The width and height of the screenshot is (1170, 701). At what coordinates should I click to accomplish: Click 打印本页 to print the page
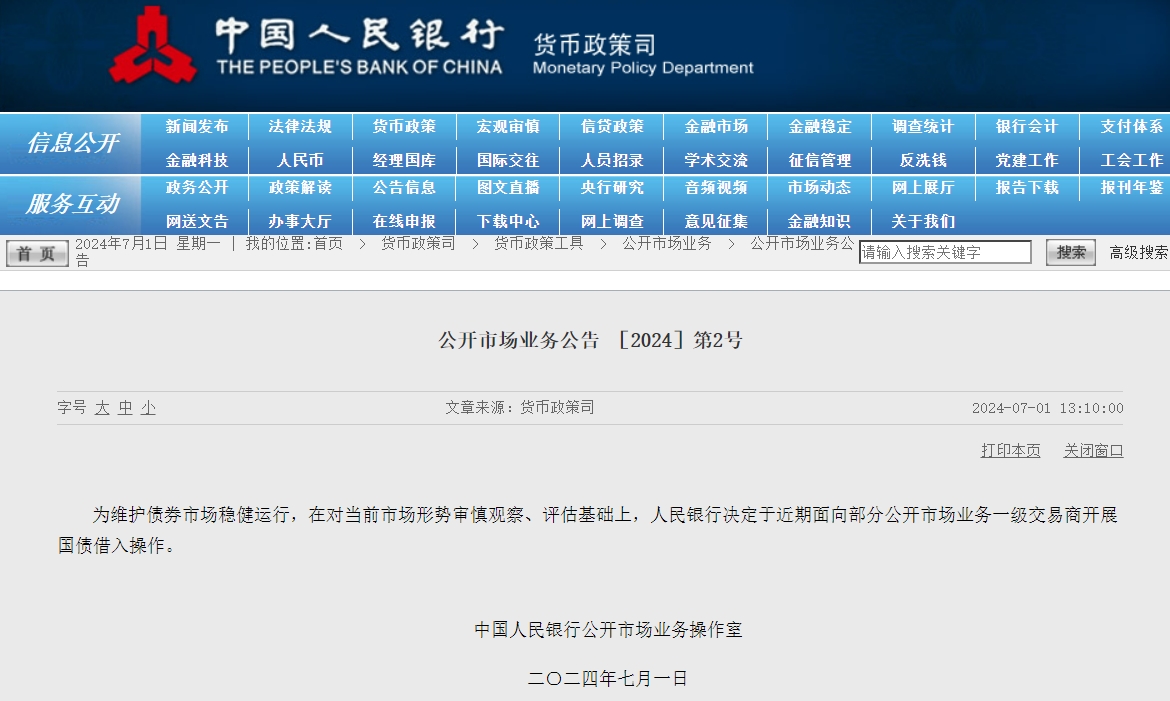(1010, 451)
